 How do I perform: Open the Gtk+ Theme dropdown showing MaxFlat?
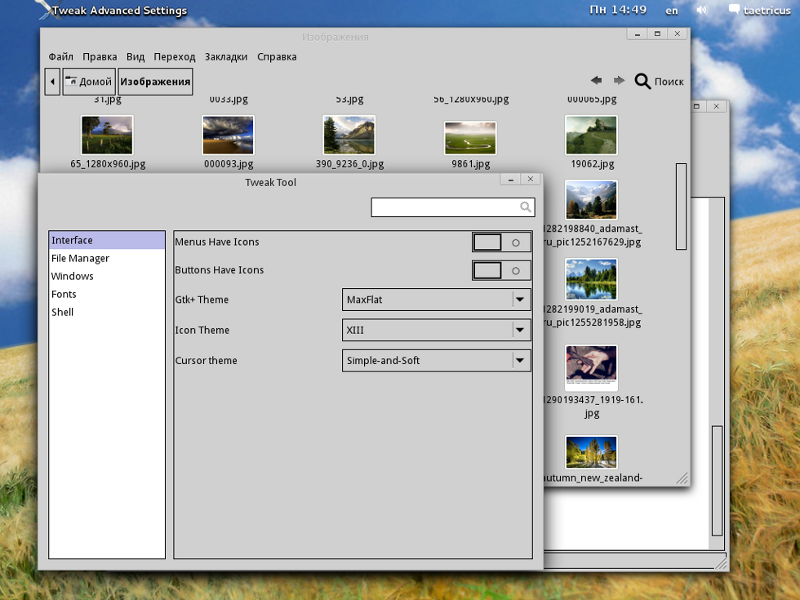click(436, 299)
